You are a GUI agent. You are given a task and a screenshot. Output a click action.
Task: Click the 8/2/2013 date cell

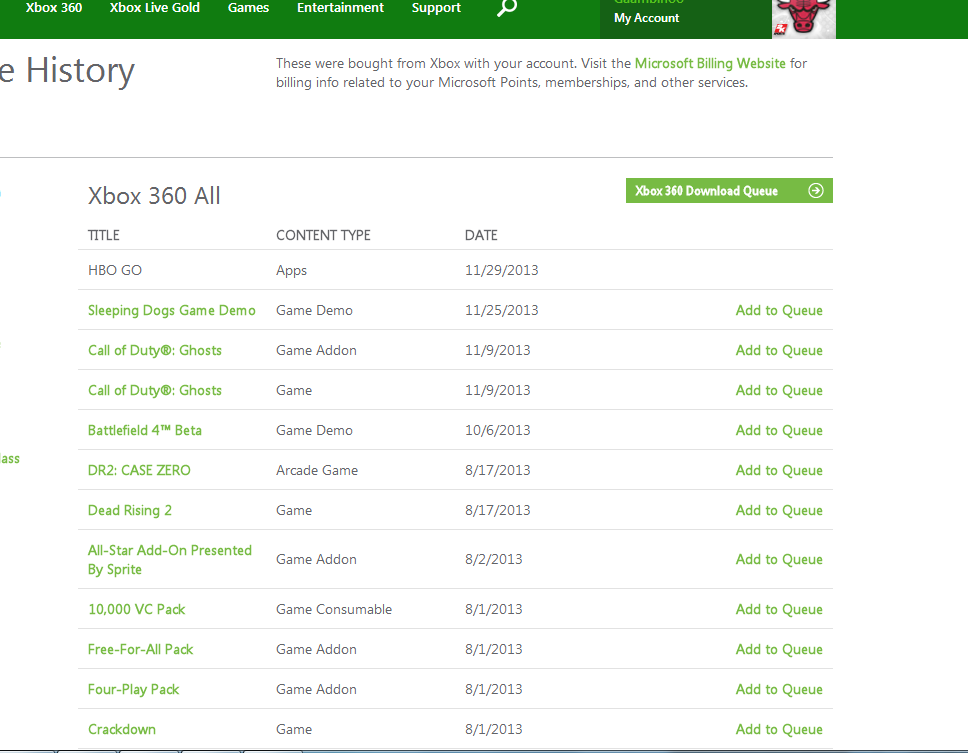pos(493,559)
